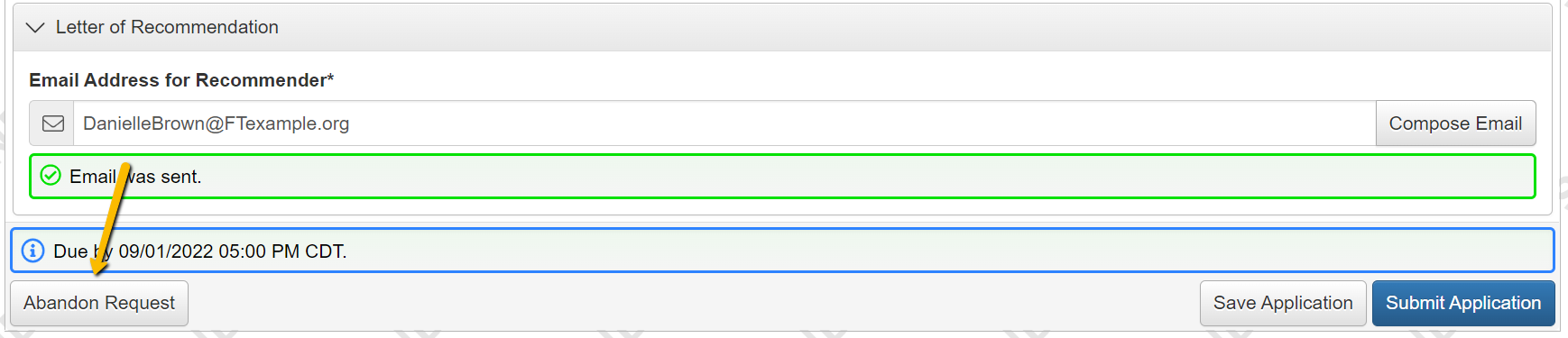This screenshot has width=1568, height=338.
Task: Click the empty area of the green success banner
Action: [x=866, y=177]
